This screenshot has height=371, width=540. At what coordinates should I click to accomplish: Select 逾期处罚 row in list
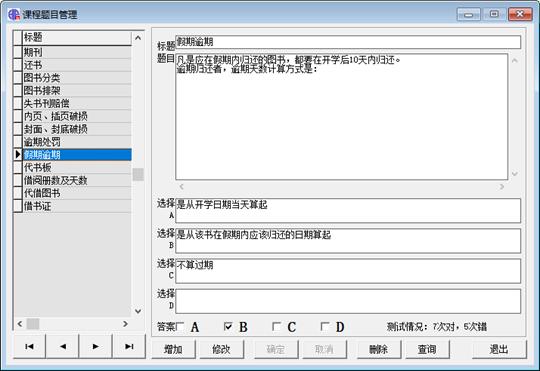click(77, 142)
